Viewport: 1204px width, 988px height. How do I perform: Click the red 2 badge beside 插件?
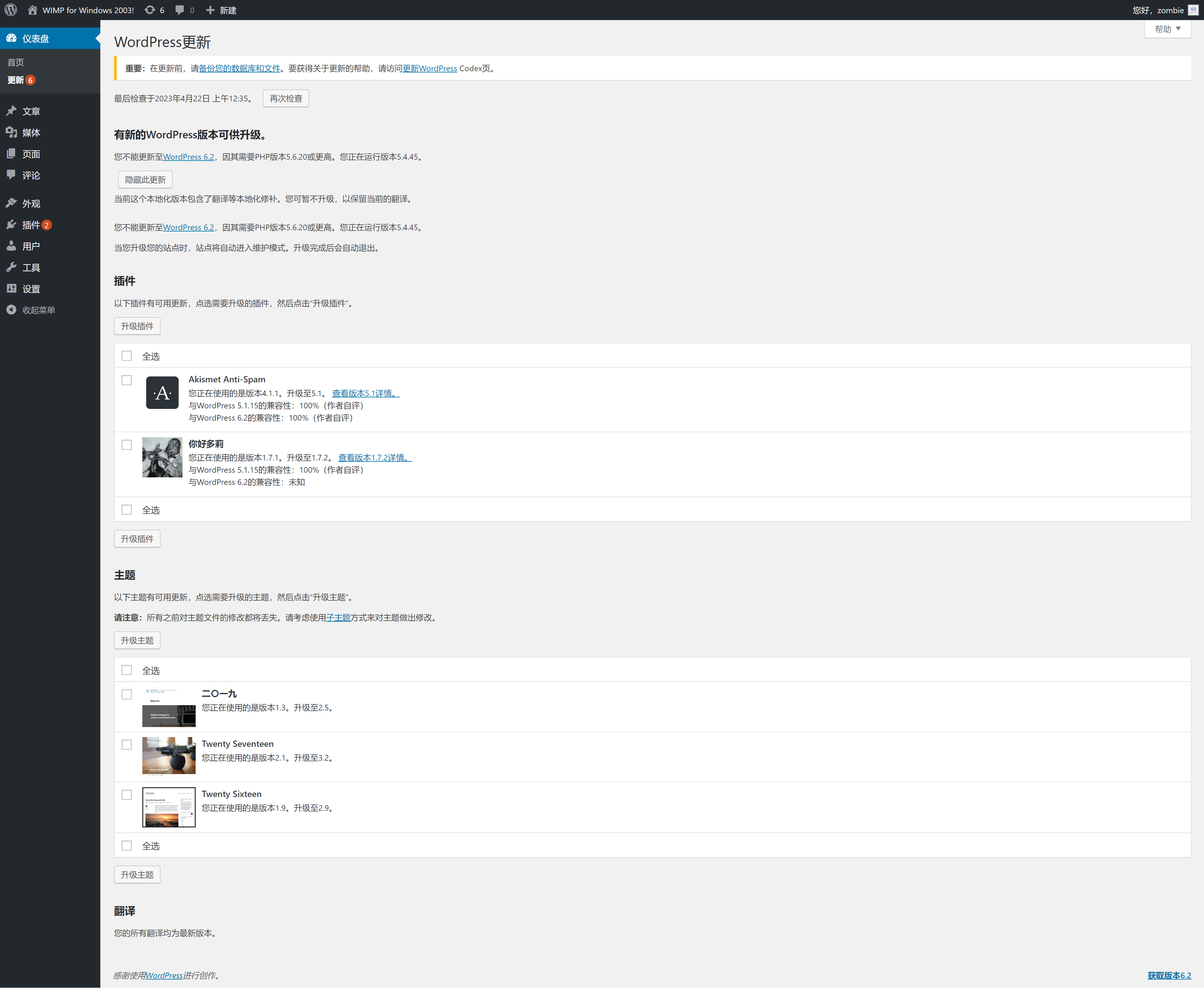pyautogui.click(x=47, y=225)
